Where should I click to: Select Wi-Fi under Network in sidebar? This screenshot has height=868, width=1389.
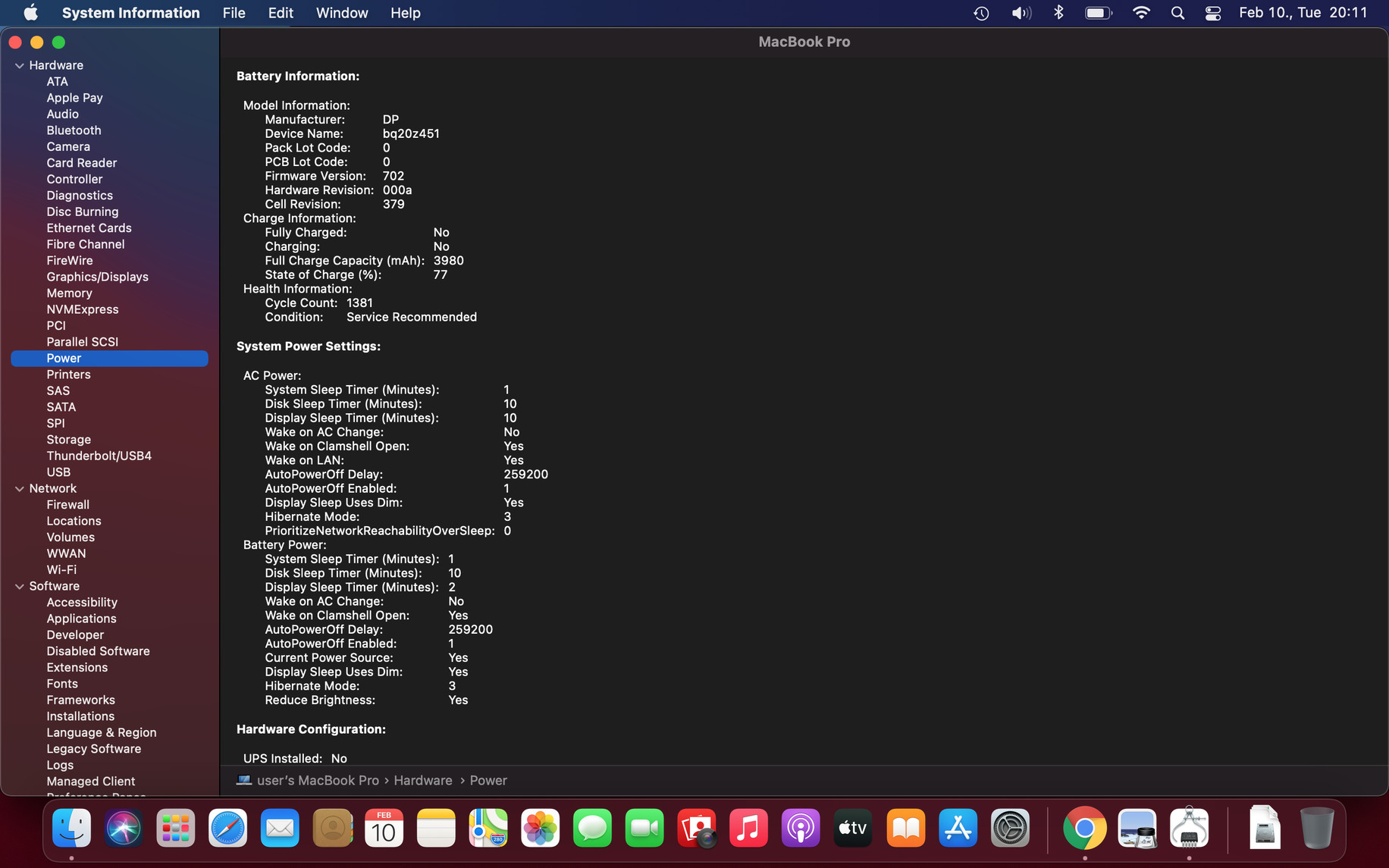point(61,570)
